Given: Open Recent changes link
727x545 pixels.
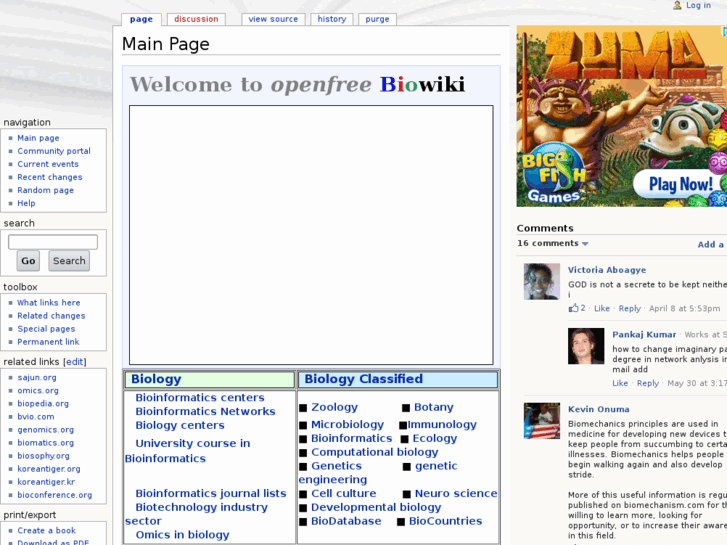Looking at the screenshot, I should 50,177.
